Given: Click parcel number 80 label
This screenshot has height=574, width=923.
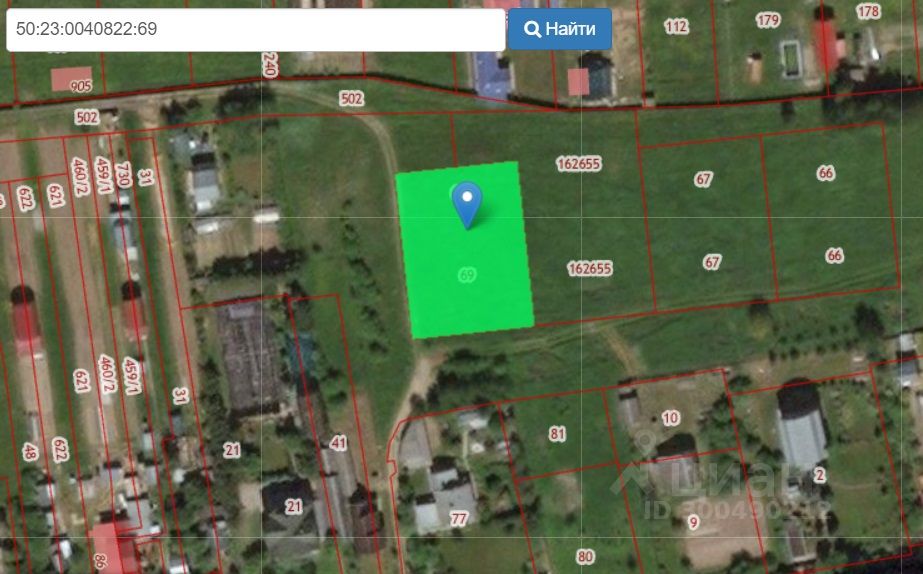Looking at the screenshot, I should click(585, 556).
